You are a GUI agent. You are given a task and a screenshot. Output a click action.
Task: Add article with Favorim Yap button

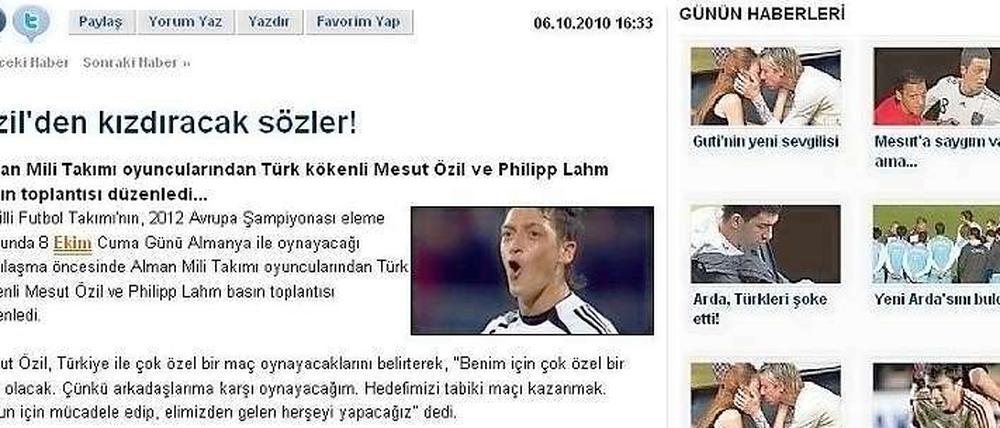(x=359, y=22)
